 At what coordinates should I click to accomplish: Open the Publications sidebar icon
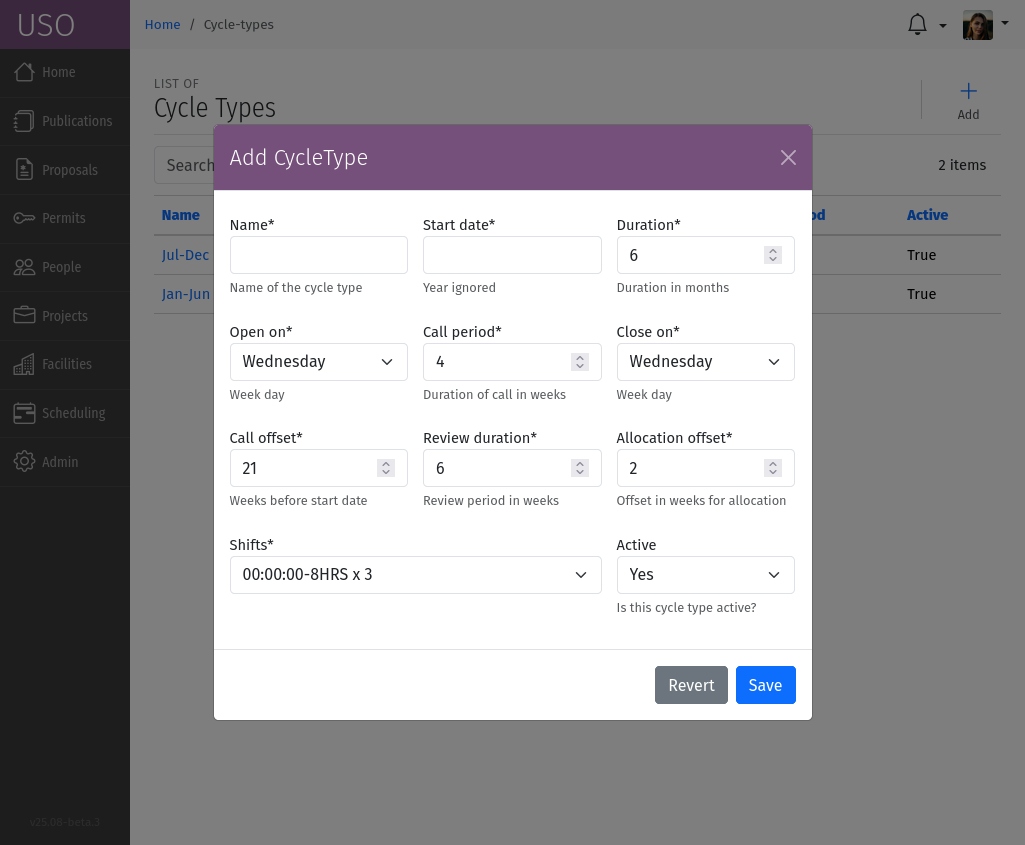coord(24,121)
